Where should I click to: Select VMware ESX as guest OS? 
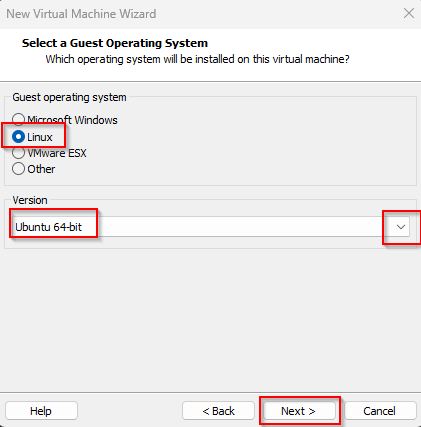pyautogui.click(x=18, y=153)
